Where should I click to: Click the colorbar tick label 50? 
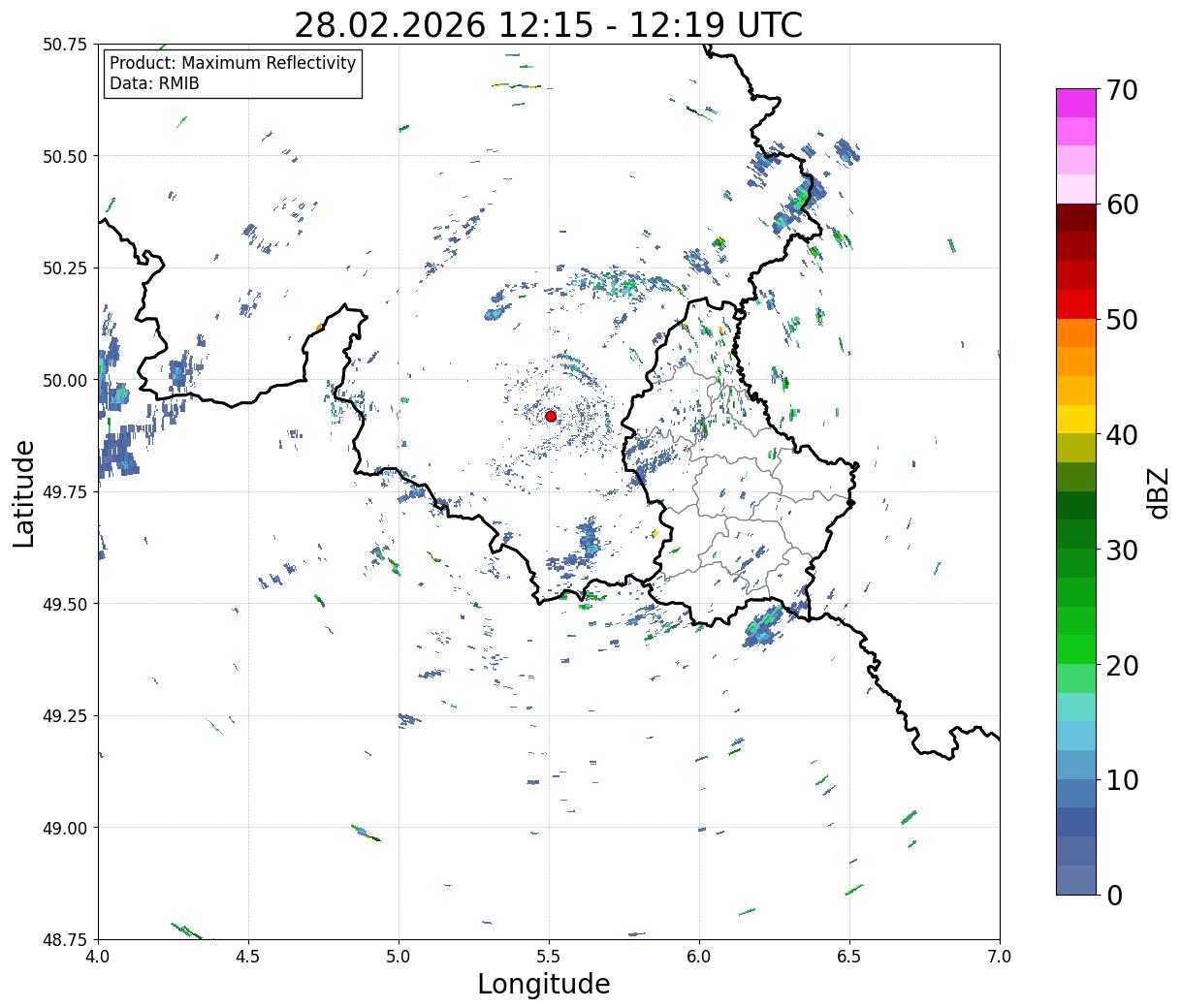(1122, 320)
